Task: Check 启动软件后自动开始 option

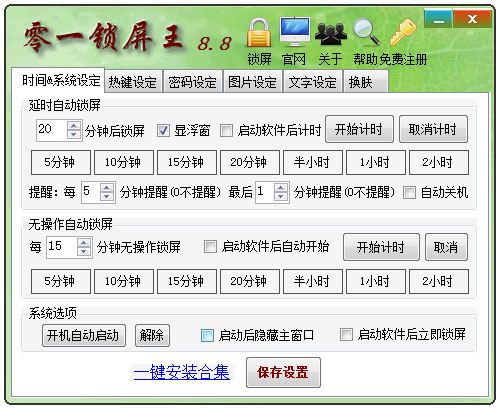Action: pyautogui.click(x=210, y=247)
